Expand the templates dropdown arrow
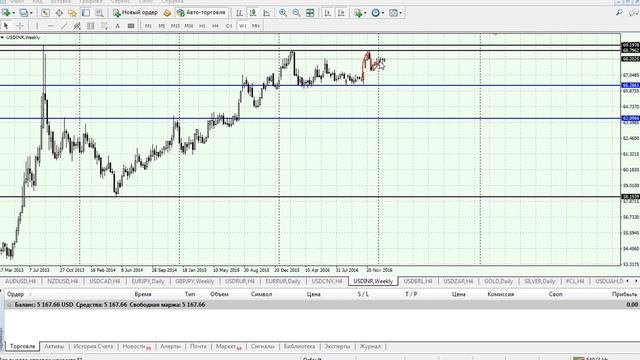Screen dimensions: 640x360 click(401, 13)
